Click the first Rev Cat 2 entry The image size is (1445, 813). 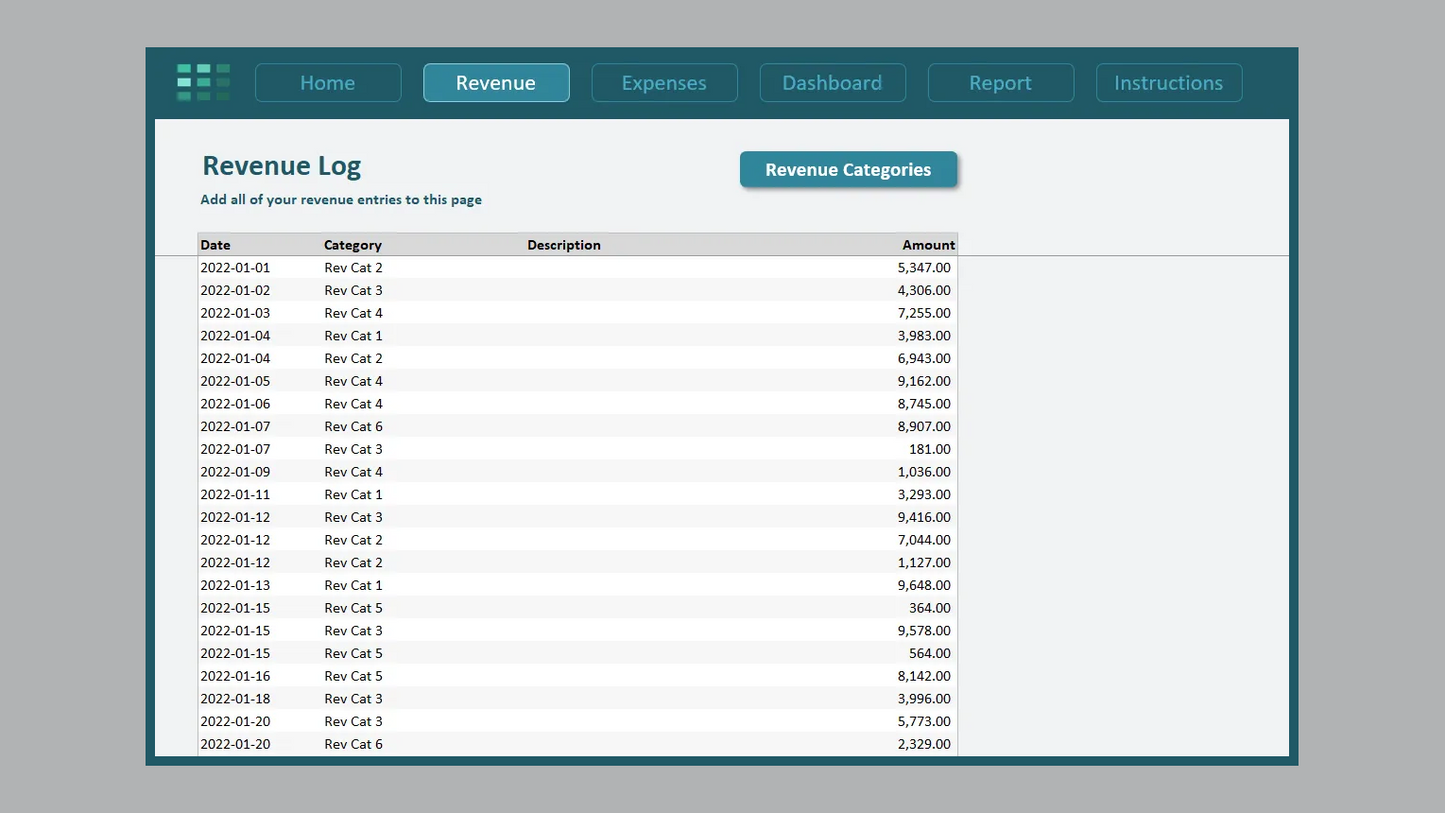pos(352,267)
